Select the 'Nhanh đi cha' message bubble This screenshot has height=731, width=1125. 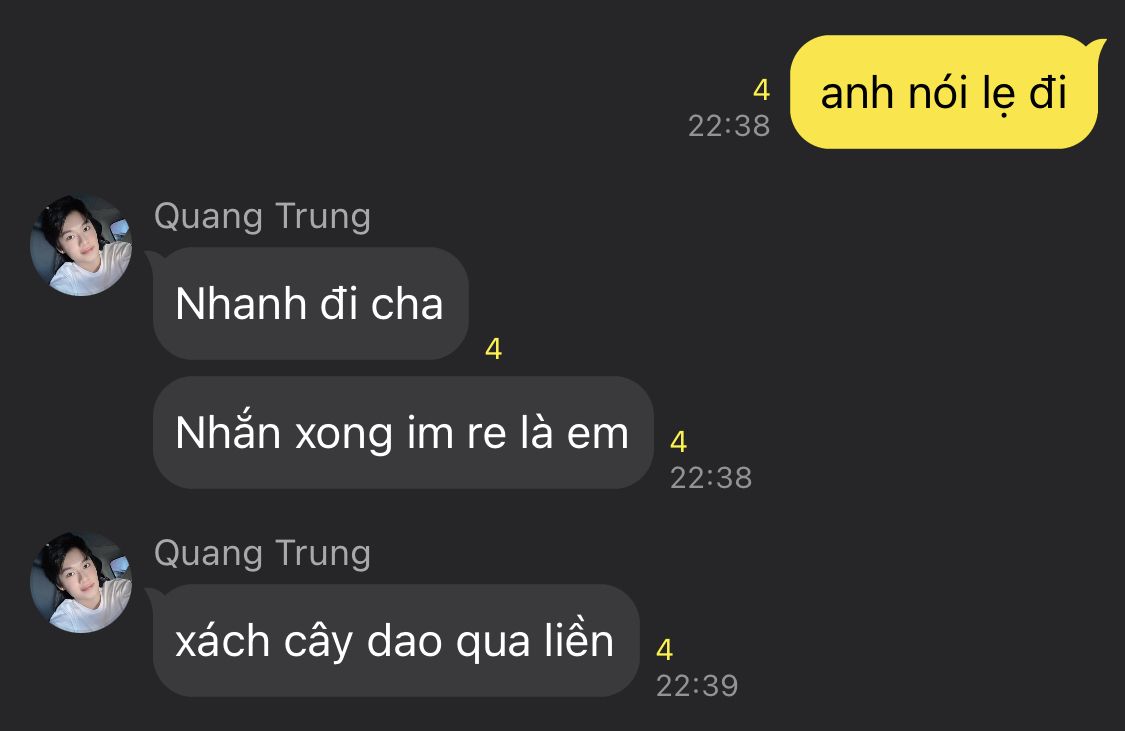[x=311, y=303]
